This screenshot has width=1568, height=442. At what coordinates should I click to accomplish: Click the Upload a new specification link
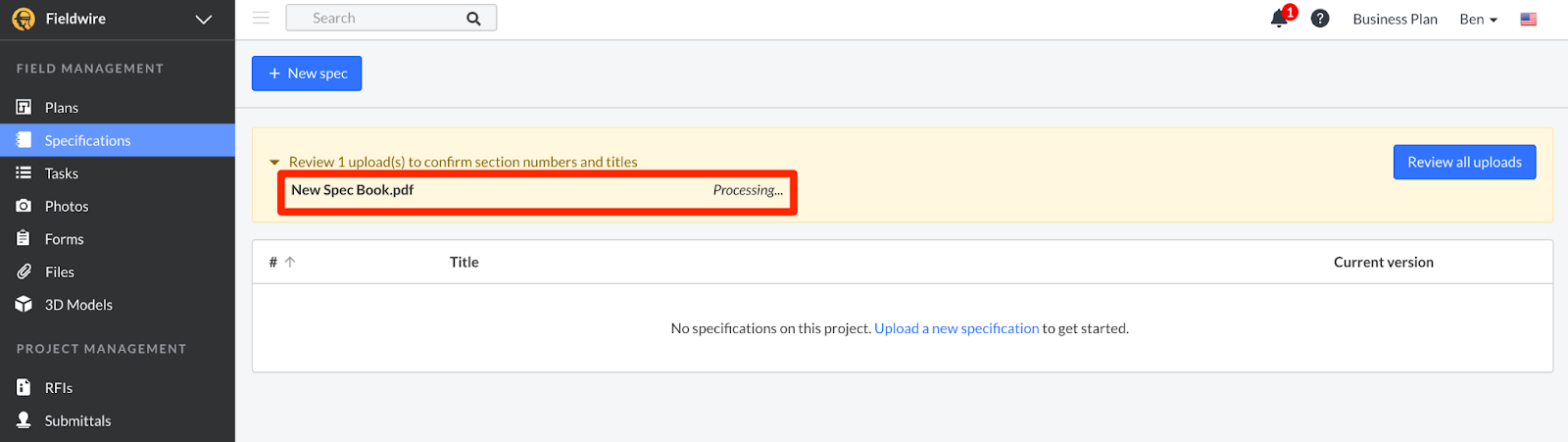(955, 328)
